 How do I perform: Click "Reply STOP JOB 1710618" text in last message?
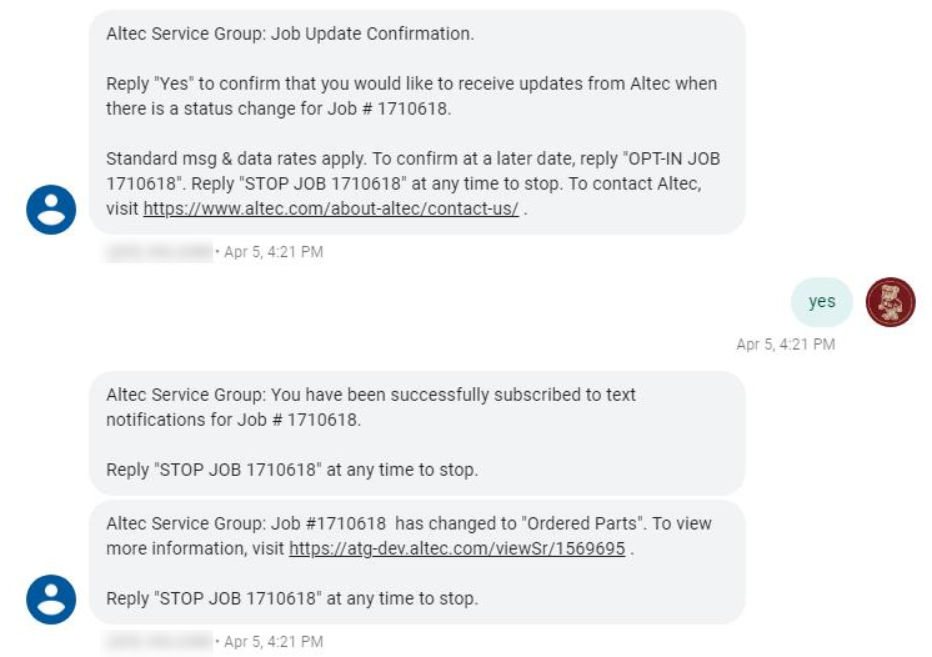pyautogui.click(x=292, y=598)
